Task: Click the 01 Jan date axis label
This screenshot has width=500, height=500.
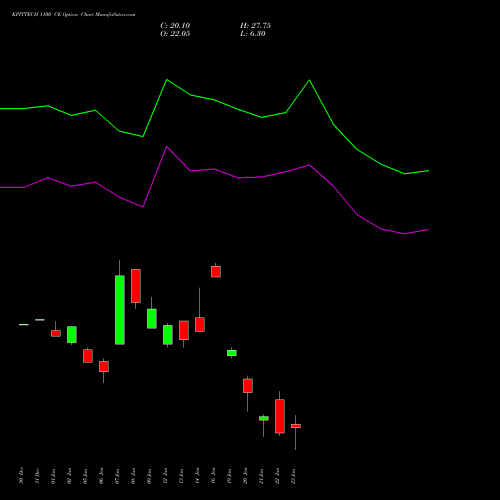Action: tap(53, 476)
